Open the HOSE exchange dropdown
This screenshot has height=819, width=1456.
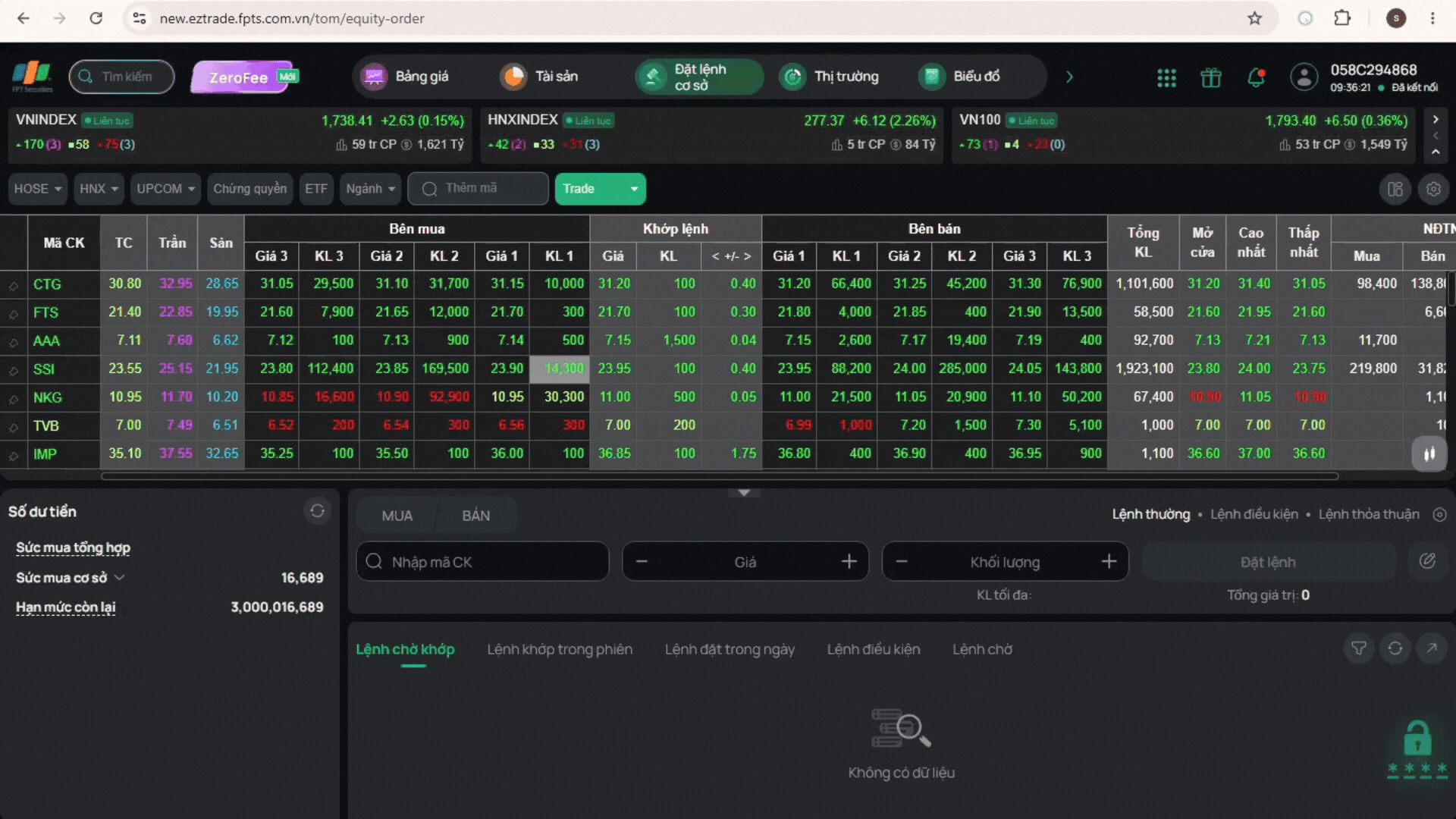point(37,189)
